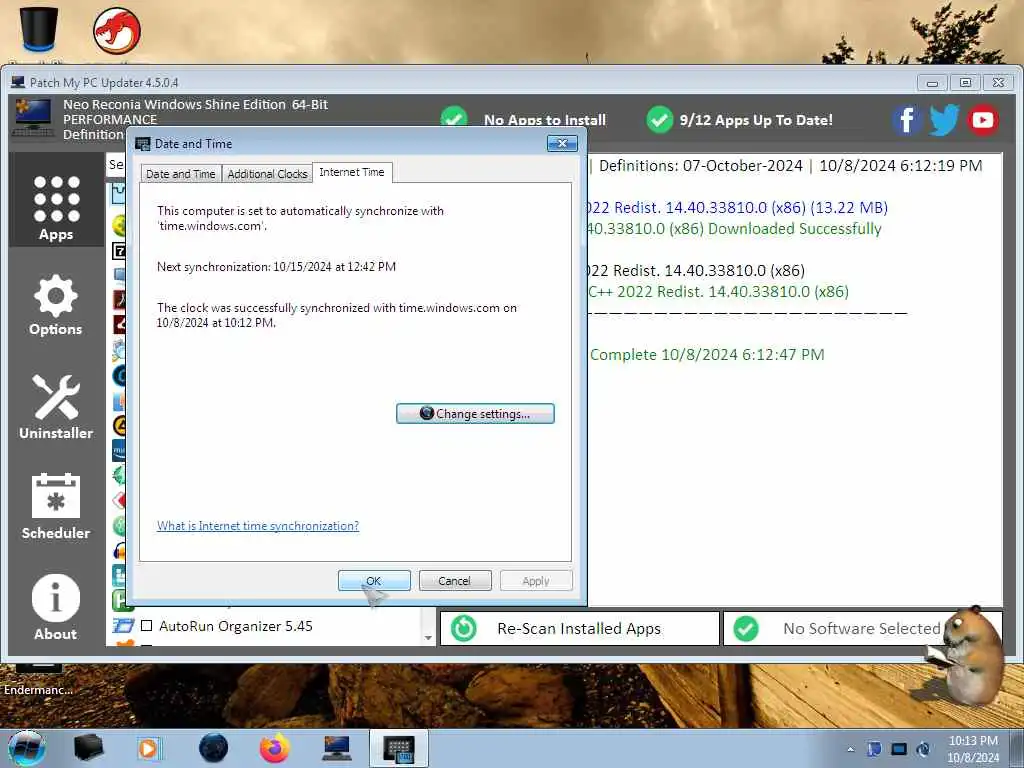Open the About info section
Image resolution: width=1024 pixels, height=768 pixels.
[56, 607]
